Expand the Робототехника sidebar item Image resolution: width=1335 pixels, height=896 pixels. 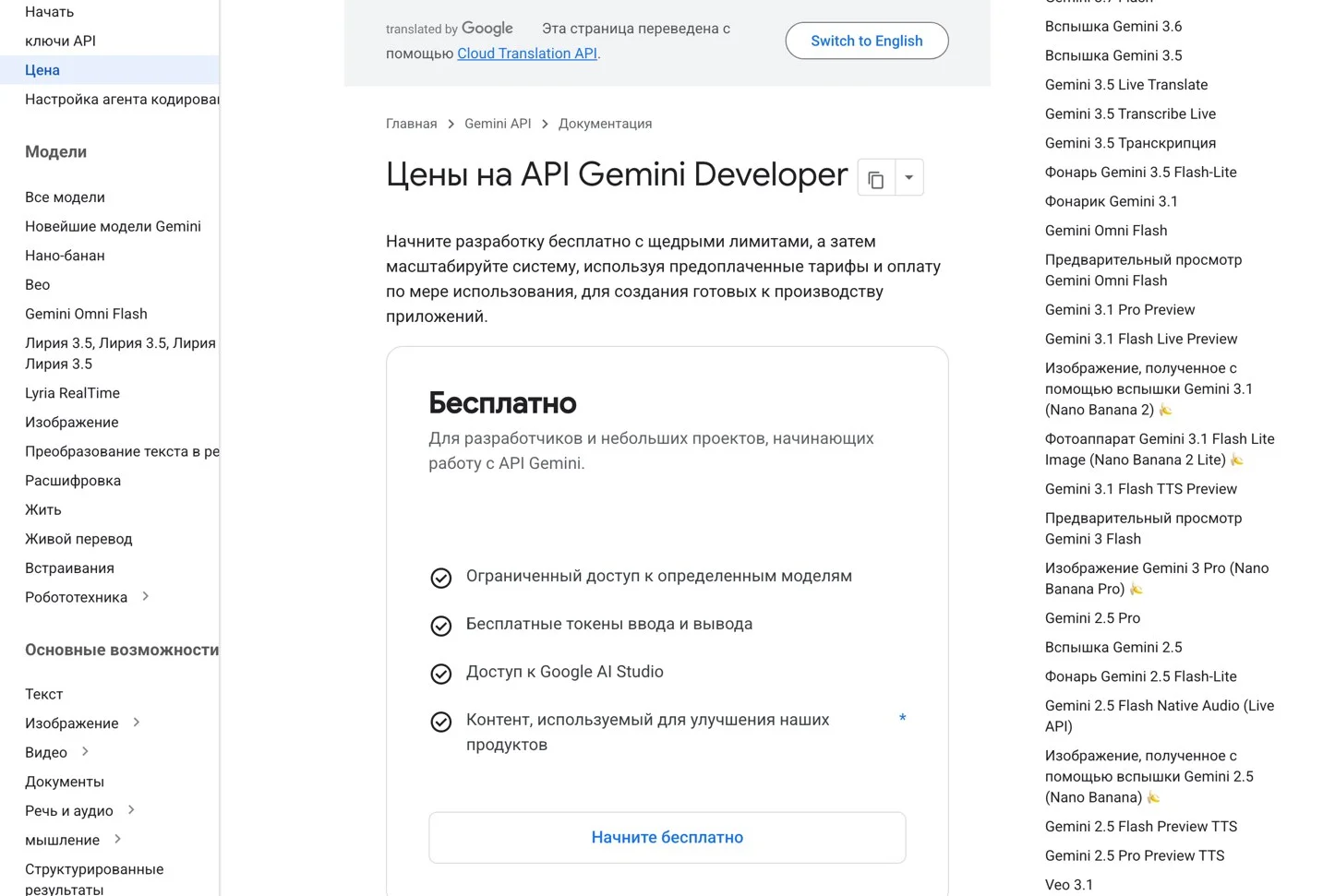[x=146, y=596]
